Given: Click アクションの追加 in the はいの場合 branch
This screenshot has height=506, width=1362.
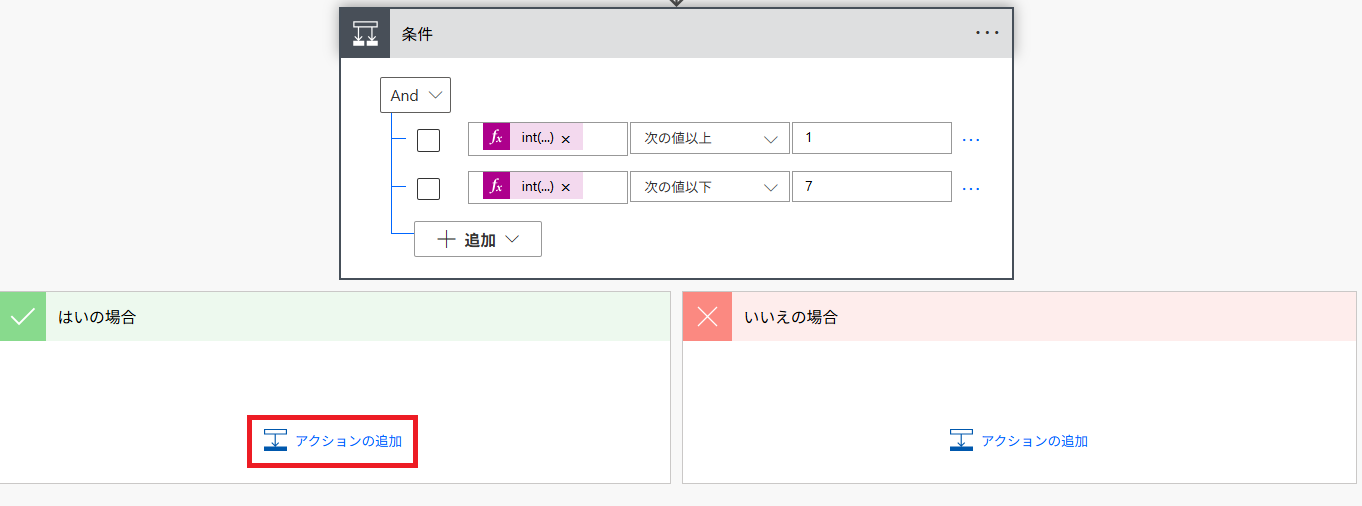Looking at the screenshot, I should click(333, 441).
